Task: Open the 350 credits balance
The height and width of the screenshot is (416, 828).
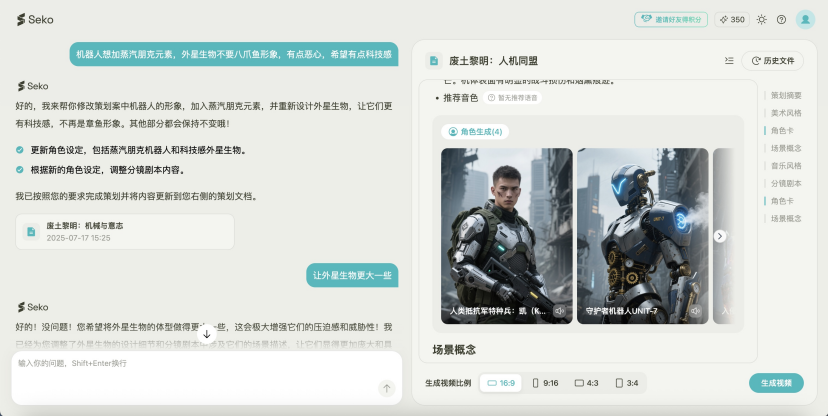Action: coord(732,20)
